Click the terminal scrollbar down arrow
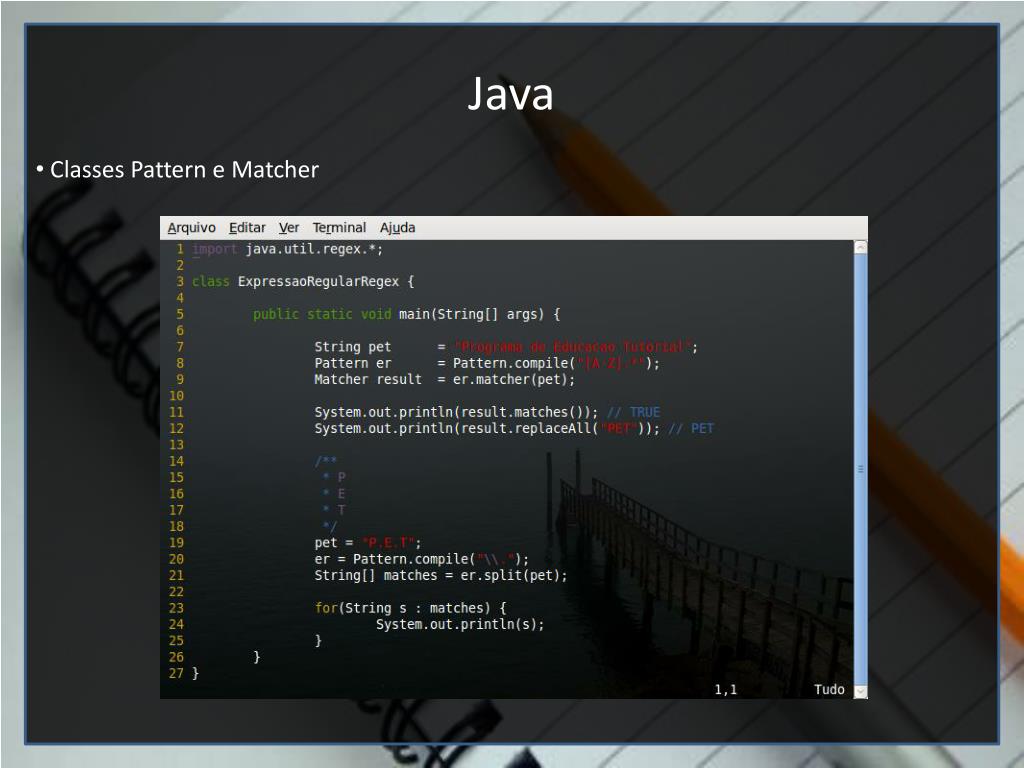Image resolution: width=1024 pixels, height=768 pixels. click(x=860, y=690)
